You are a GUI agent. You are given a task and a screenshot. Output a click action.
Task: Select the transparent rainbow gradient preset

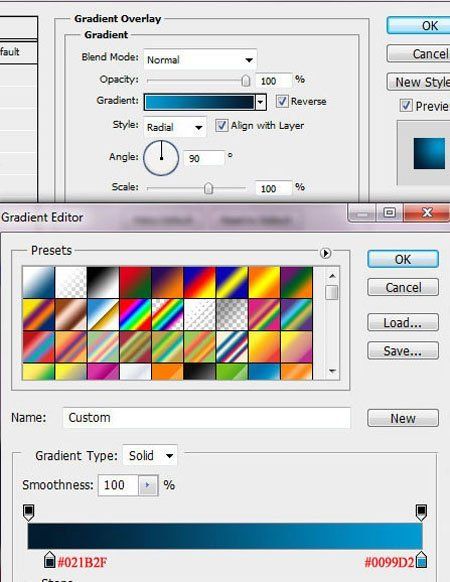[167, 314]
